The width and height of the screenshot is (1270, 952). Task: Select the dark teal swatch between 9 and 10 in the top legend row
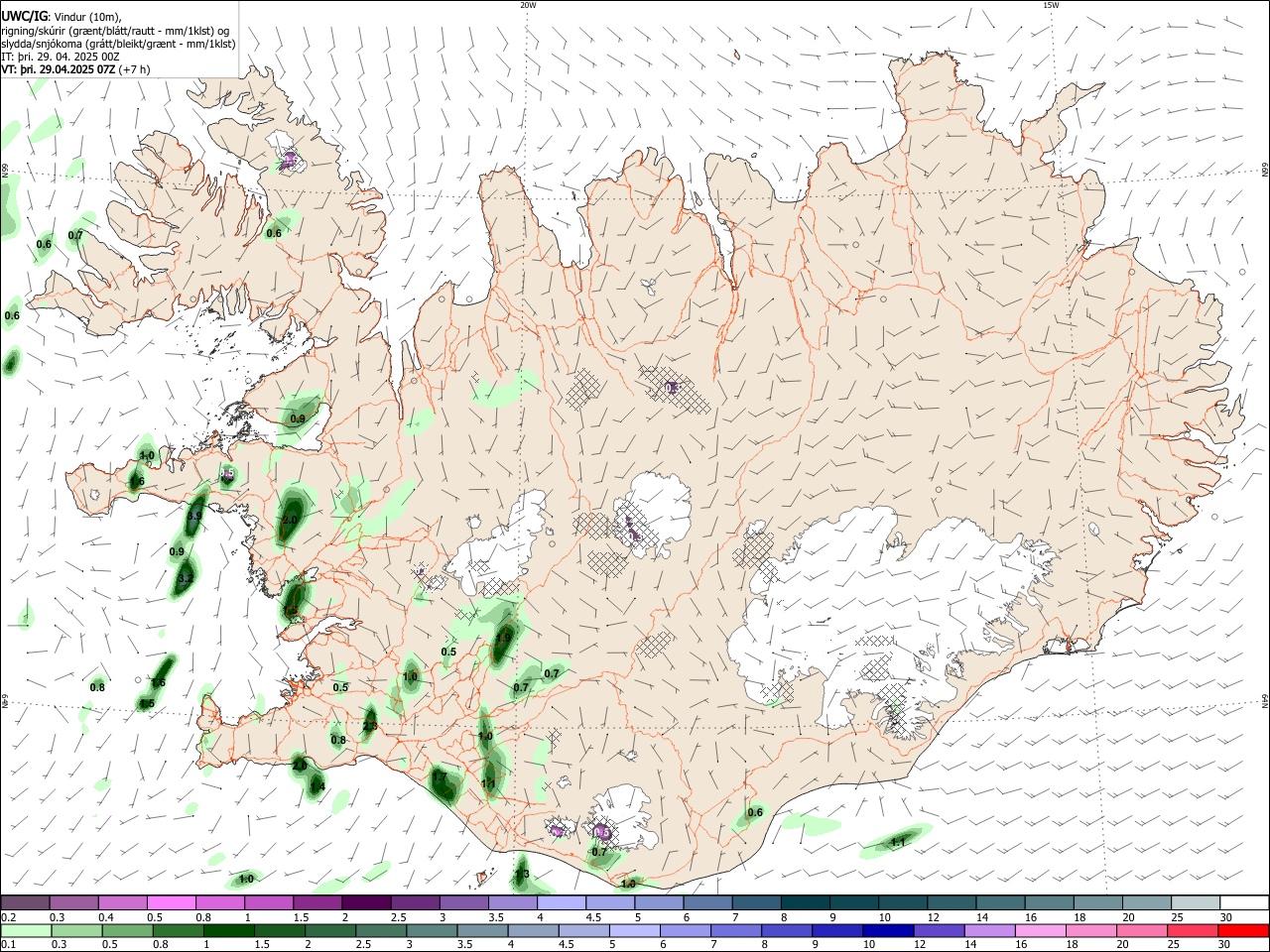(854, 902)
